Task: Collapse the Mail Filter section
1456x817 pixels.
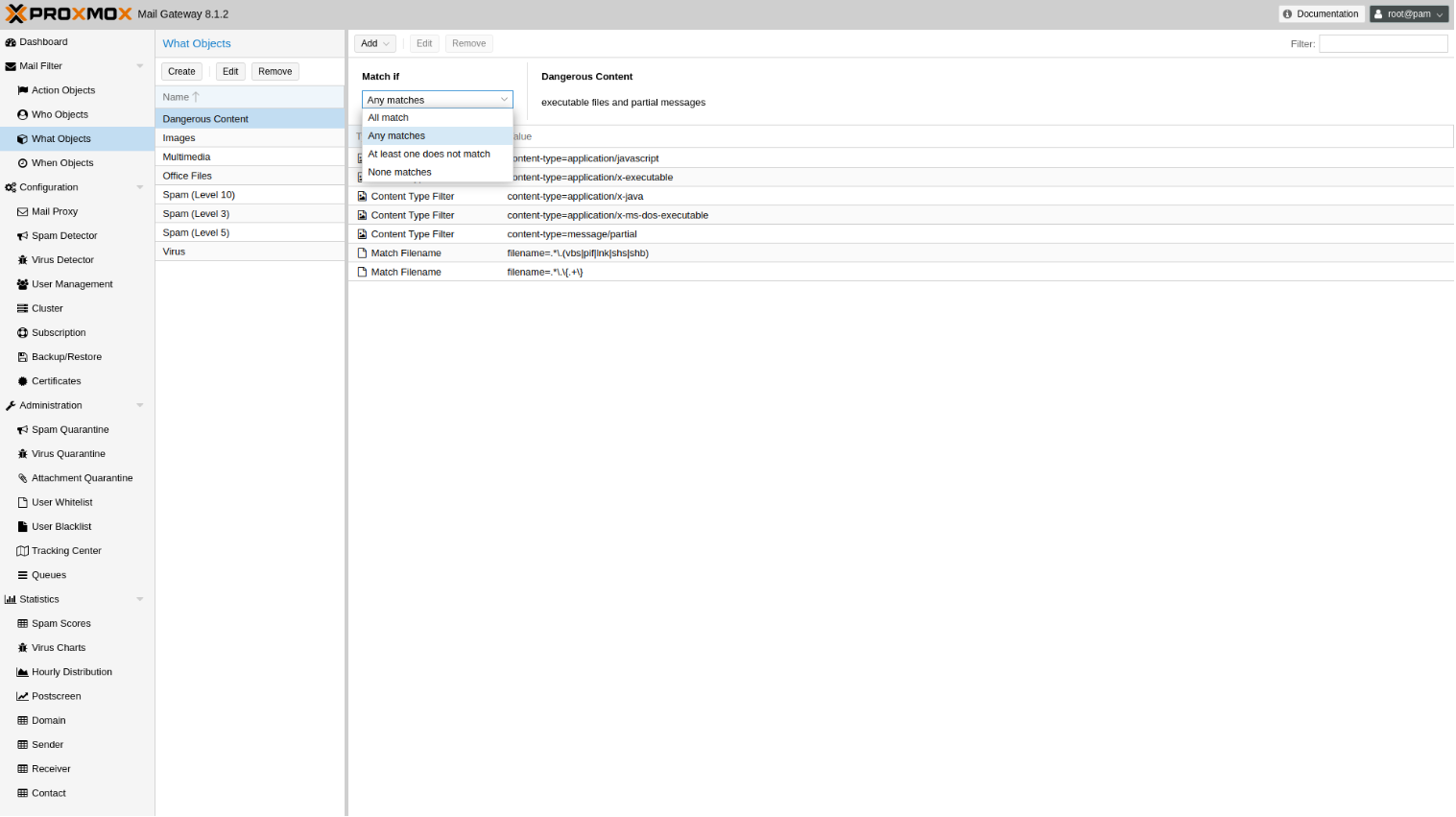Action: tap(140, 66)
